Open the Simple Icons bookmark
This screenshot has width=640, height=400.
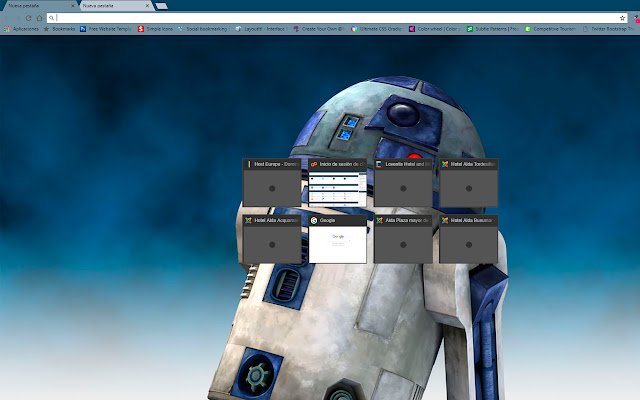155,29
